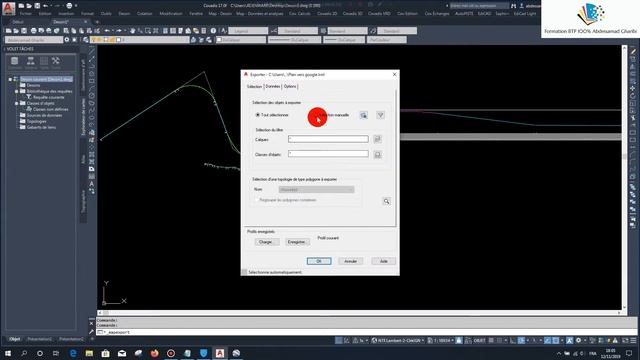640x360 pixels.
Task: Select Dessin courant node in task pane tree
Action: click(47, 79)
